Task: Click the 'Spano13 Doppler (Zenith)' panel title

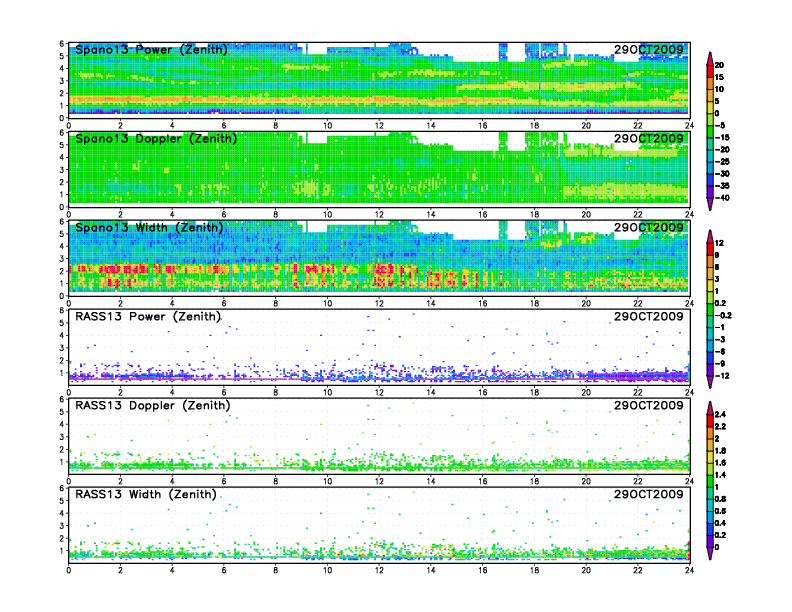Action: 156,139
